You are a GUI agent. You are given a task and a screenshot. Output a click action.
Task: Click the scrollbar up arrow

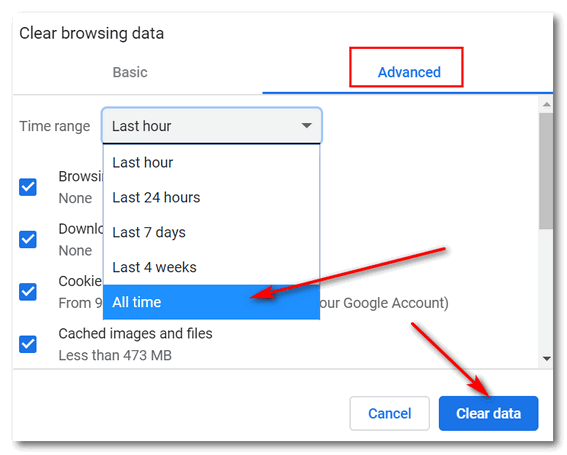[x=546, y=105]
